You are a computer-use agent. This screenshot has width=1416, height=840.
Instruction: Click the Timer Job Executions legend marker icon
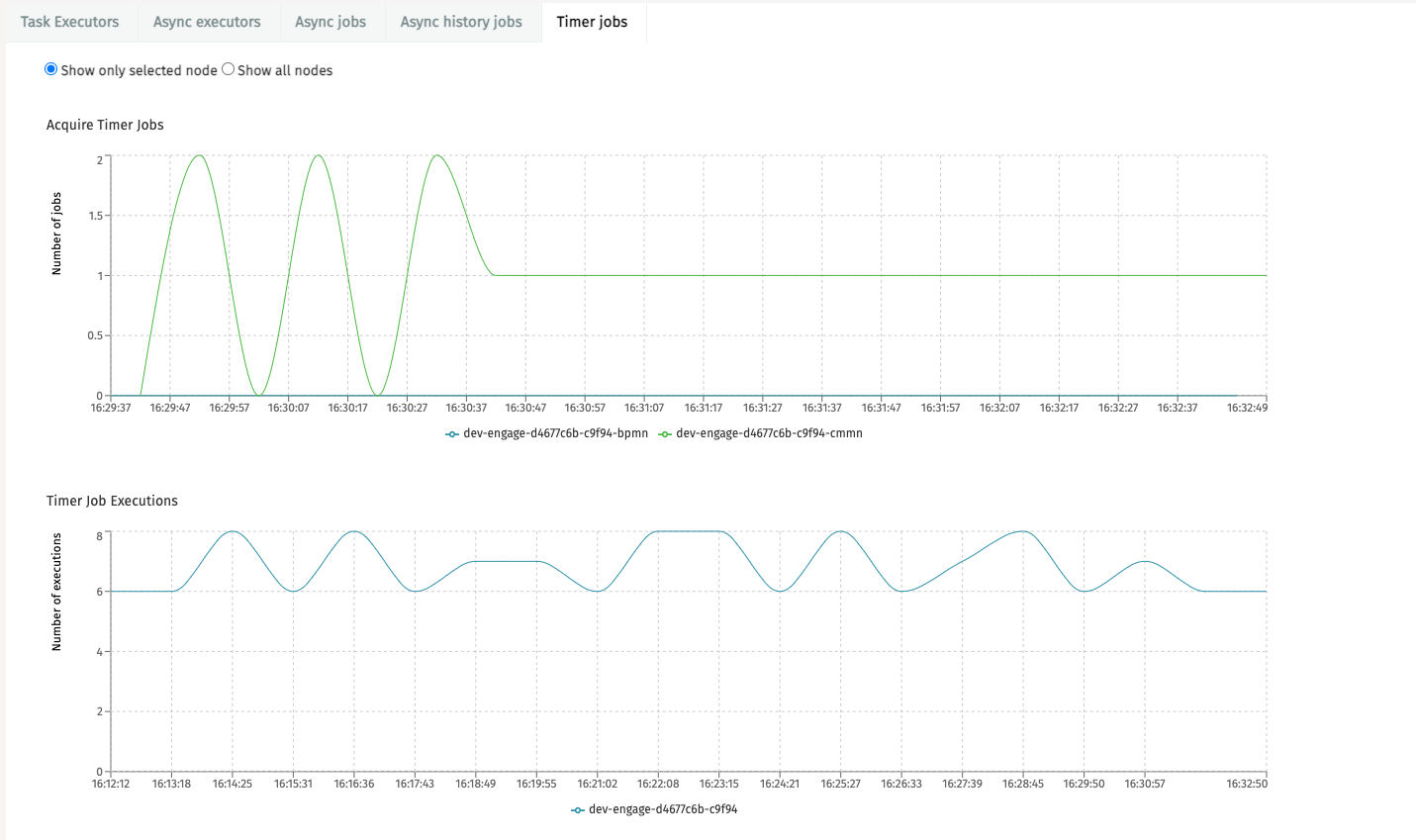pos(578,810)
